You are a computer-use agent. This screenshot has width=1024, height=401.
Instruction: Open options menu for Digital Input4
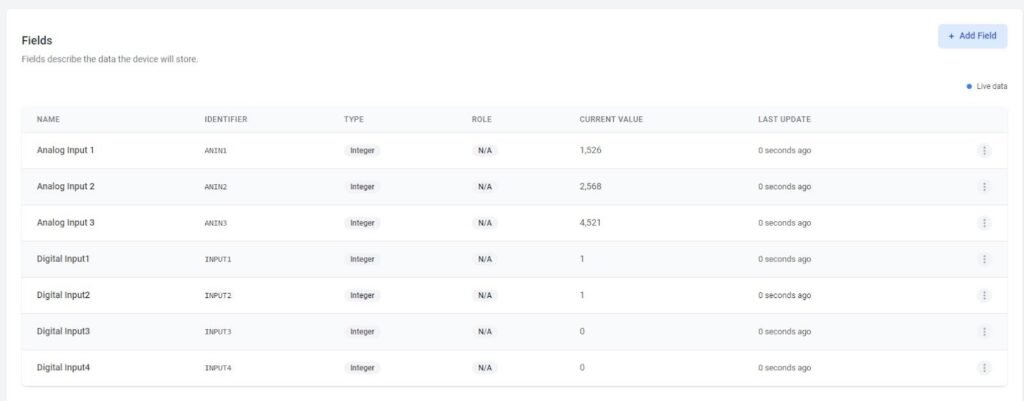pyautogui.click(x=984, y=368)
